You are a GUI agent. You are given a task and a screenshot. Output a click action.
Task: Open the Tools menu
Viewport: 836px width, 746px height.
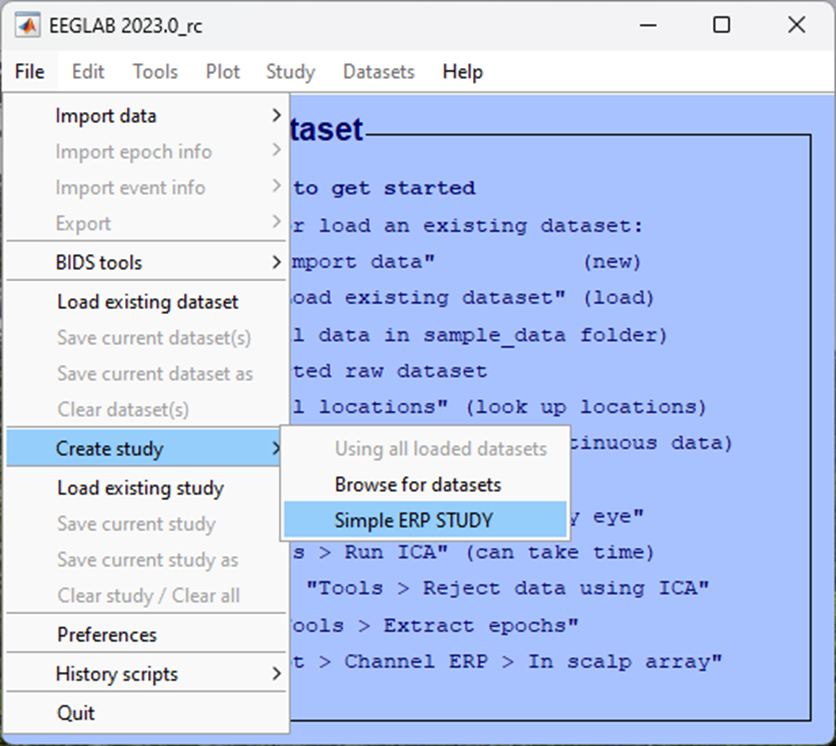click(x=155, y=71)
